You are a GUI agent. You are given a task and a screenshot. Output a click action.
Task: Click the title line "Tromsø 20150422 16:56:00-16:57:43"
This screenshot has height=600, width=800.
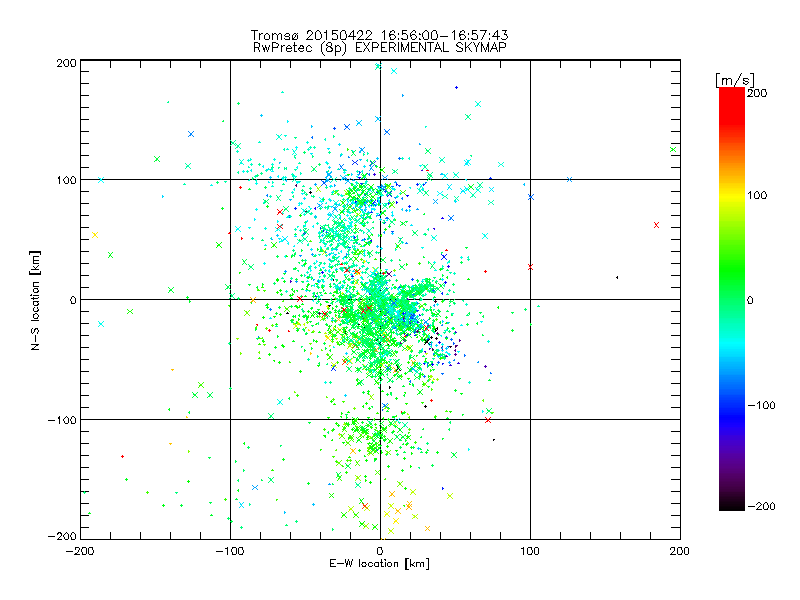tap(379, 35)
